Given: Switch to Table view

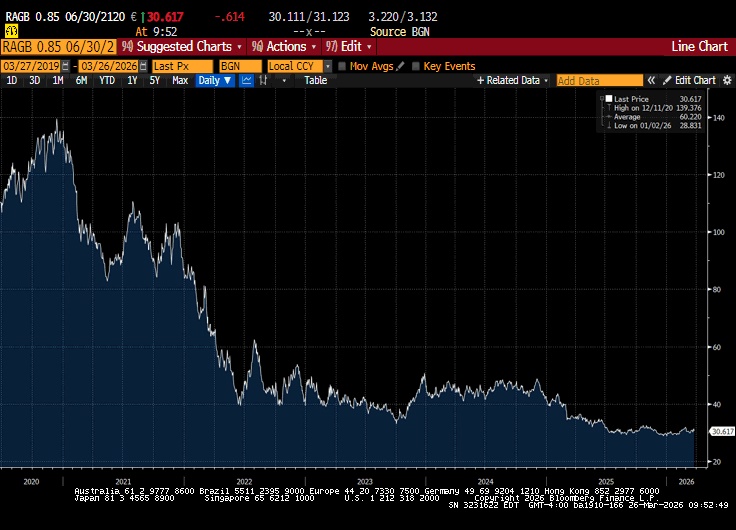Looking at the screenshot, I should (315, 80).
